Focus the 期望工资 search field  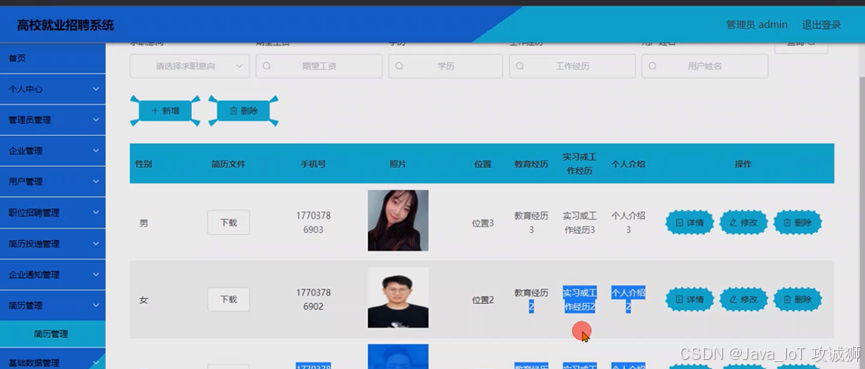click(x=319, y=66)
